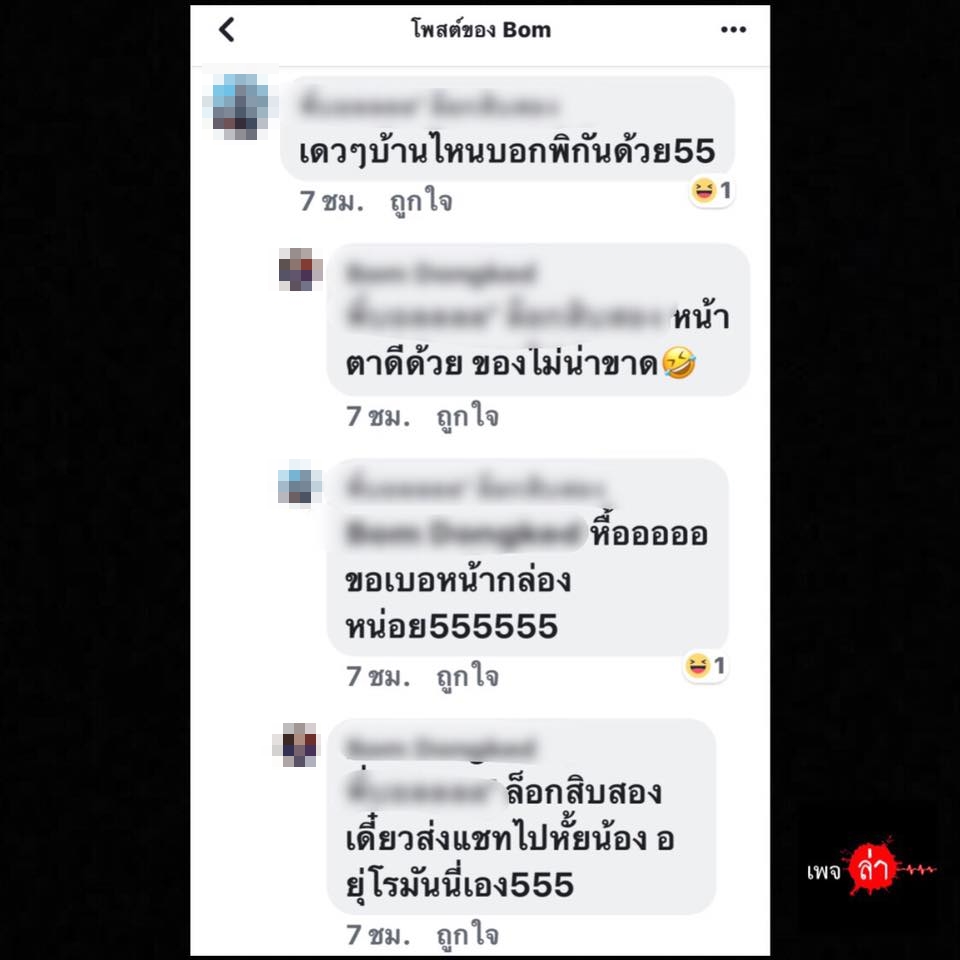Image resolution: width=960 pixels, height=960 pixels.
Task: Like the reply mentioning 'ล็อกสิบสอง'
Action: point(468,936)
